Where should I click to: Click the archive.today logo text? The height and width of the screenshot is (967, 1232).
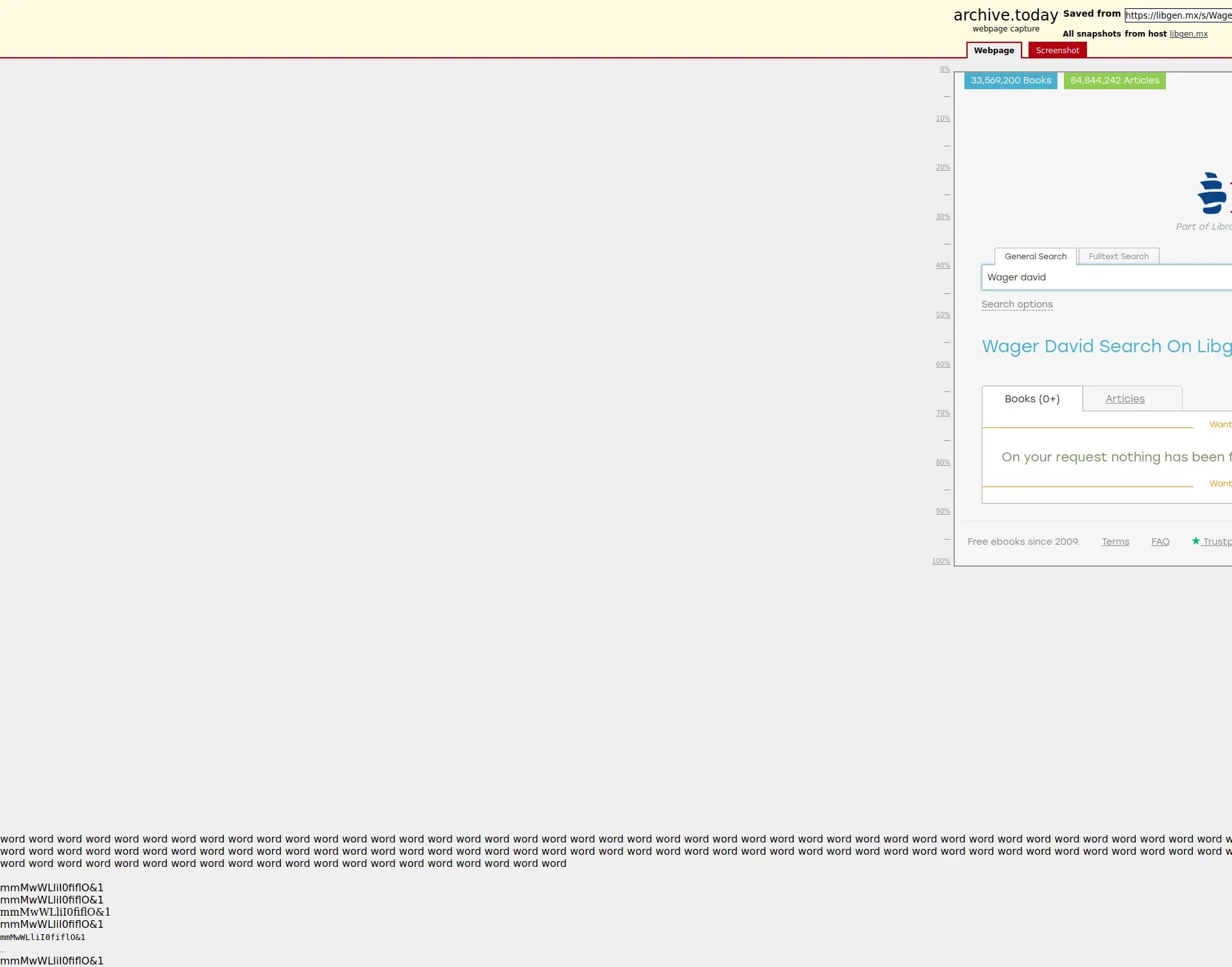click(1005, 15)
